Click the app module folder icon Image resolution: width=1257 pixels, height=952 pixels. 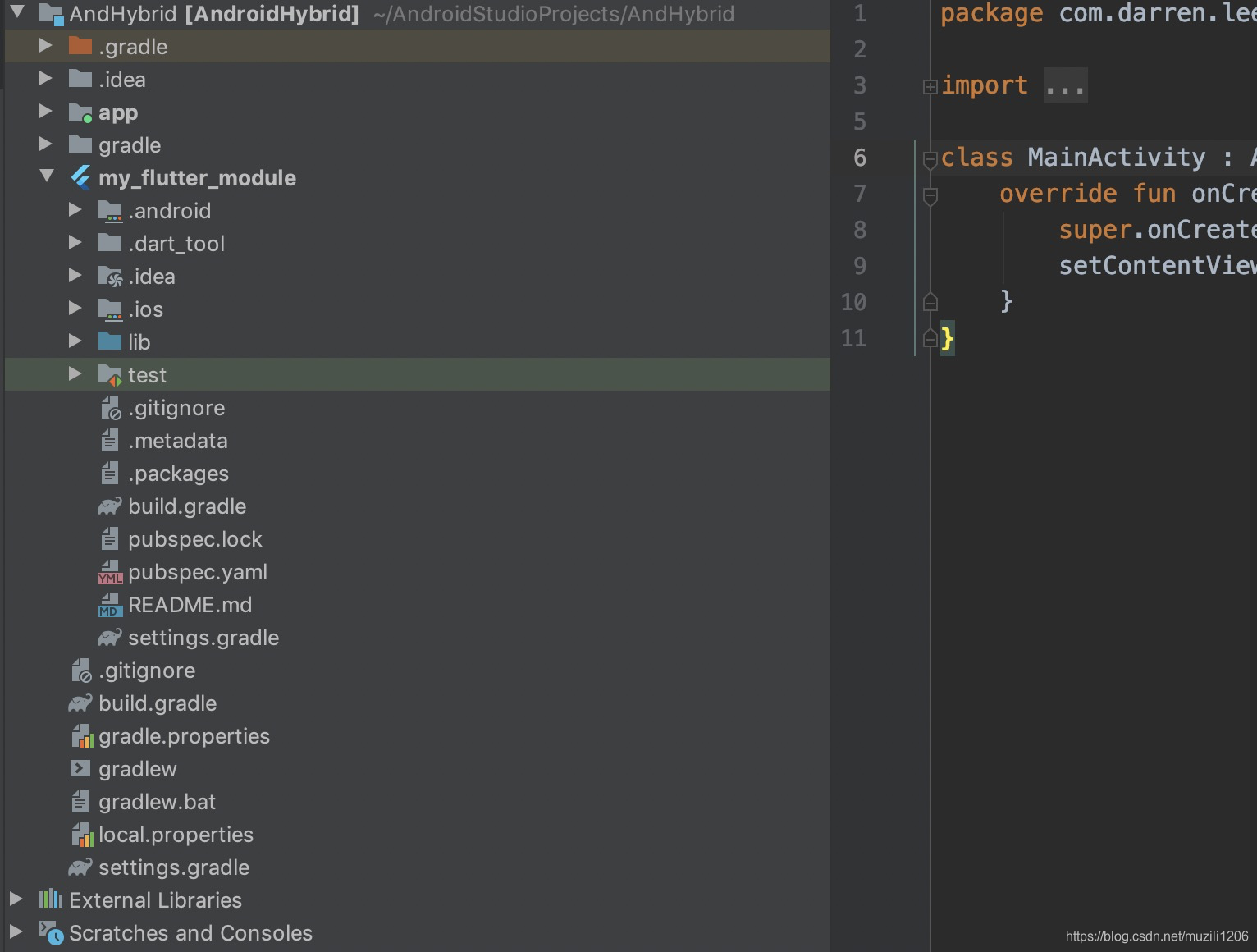tap(80, 112)
